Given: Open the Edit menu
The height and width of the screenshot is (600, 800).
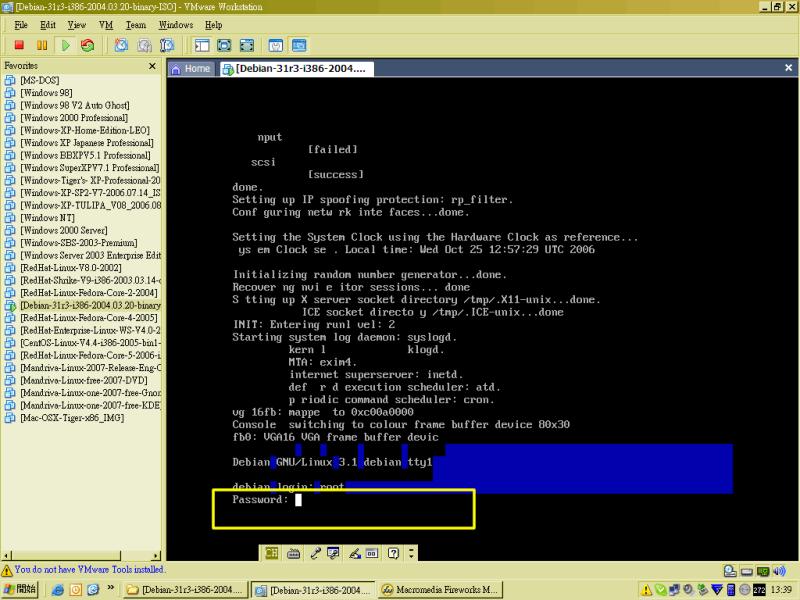Looking at the screenshot, I should (x=48, y=25).
